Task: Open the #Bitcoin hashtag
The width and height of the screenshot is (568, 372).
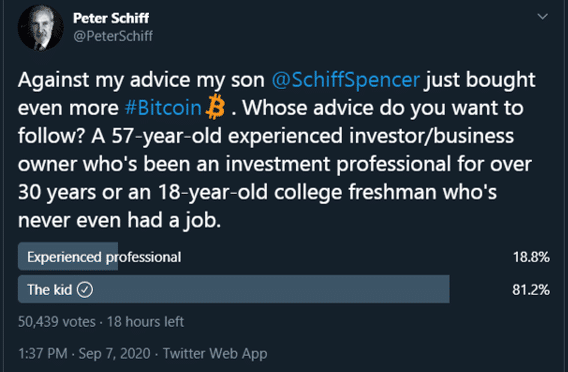Action: pyautogui.click(x=163, y=108)
